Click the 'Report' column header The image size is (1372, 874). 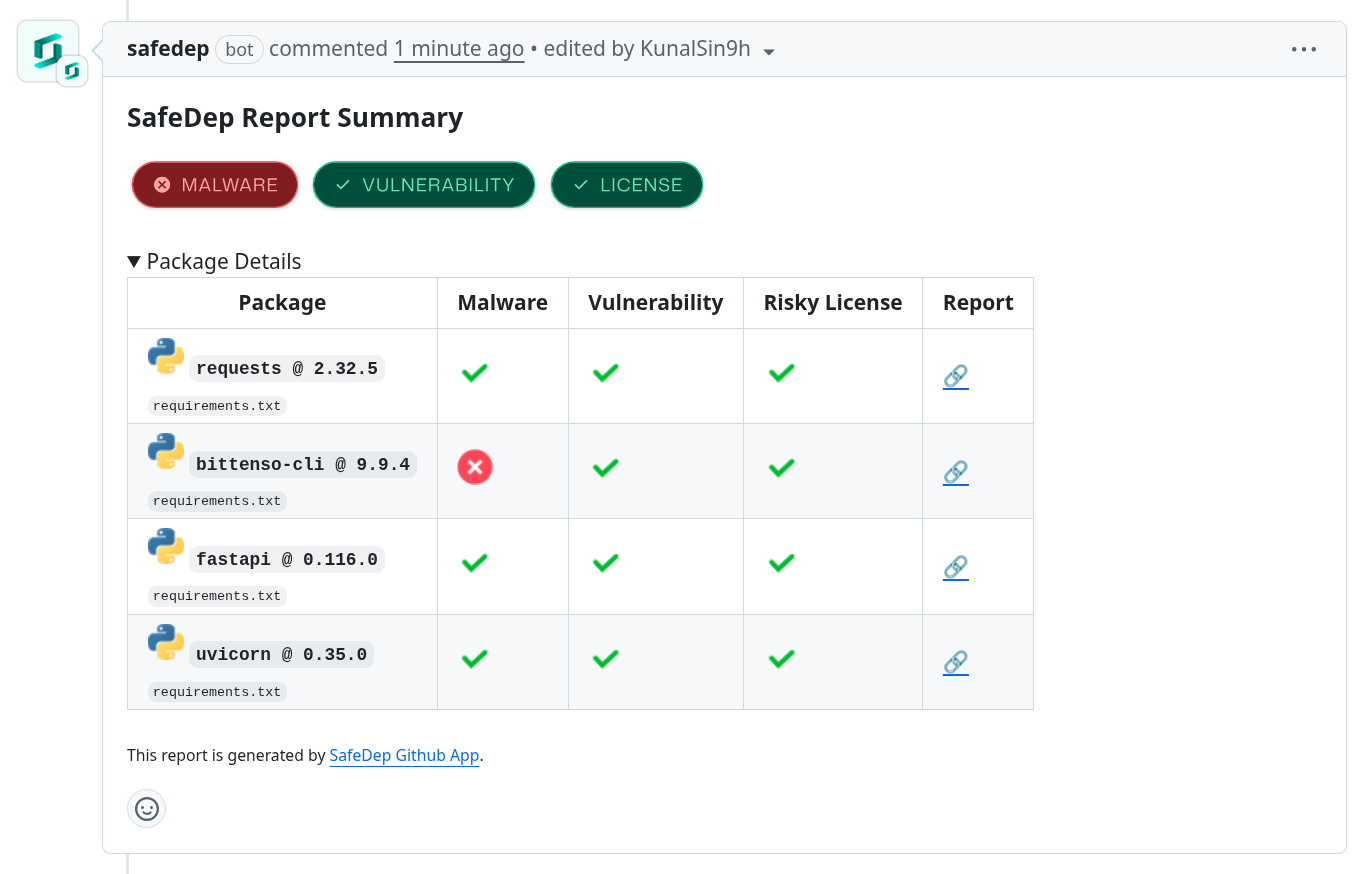coord(978,303)
